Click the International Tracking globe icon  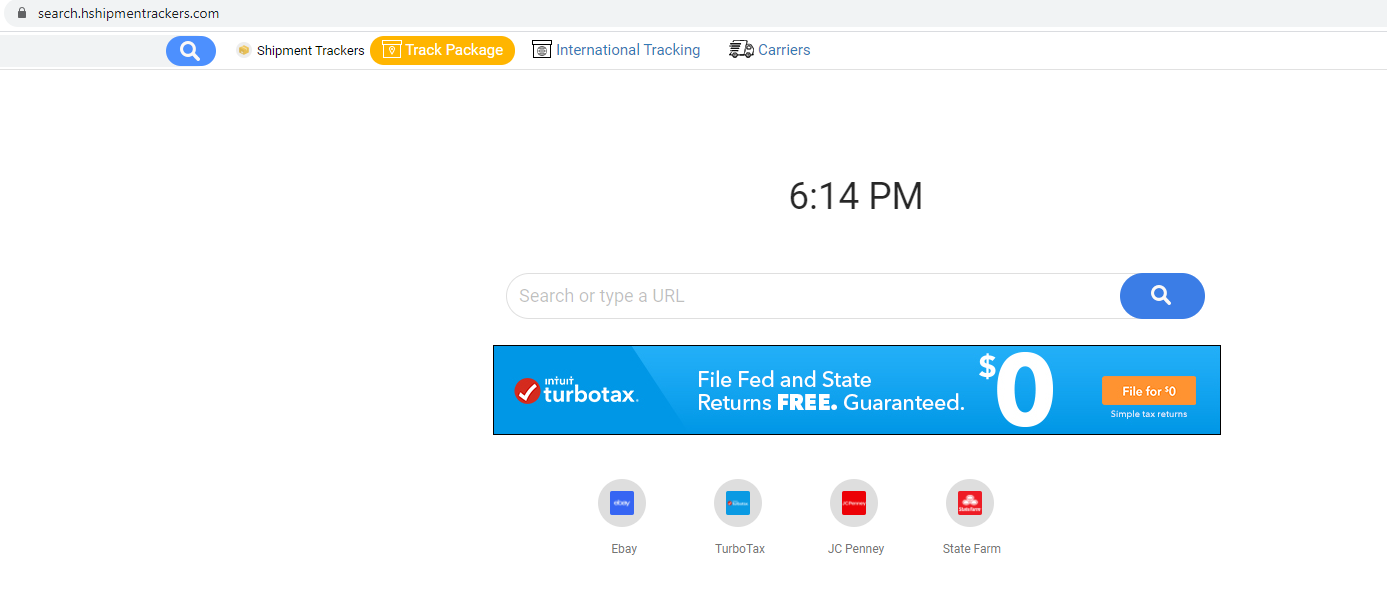(x=542, y=50)
